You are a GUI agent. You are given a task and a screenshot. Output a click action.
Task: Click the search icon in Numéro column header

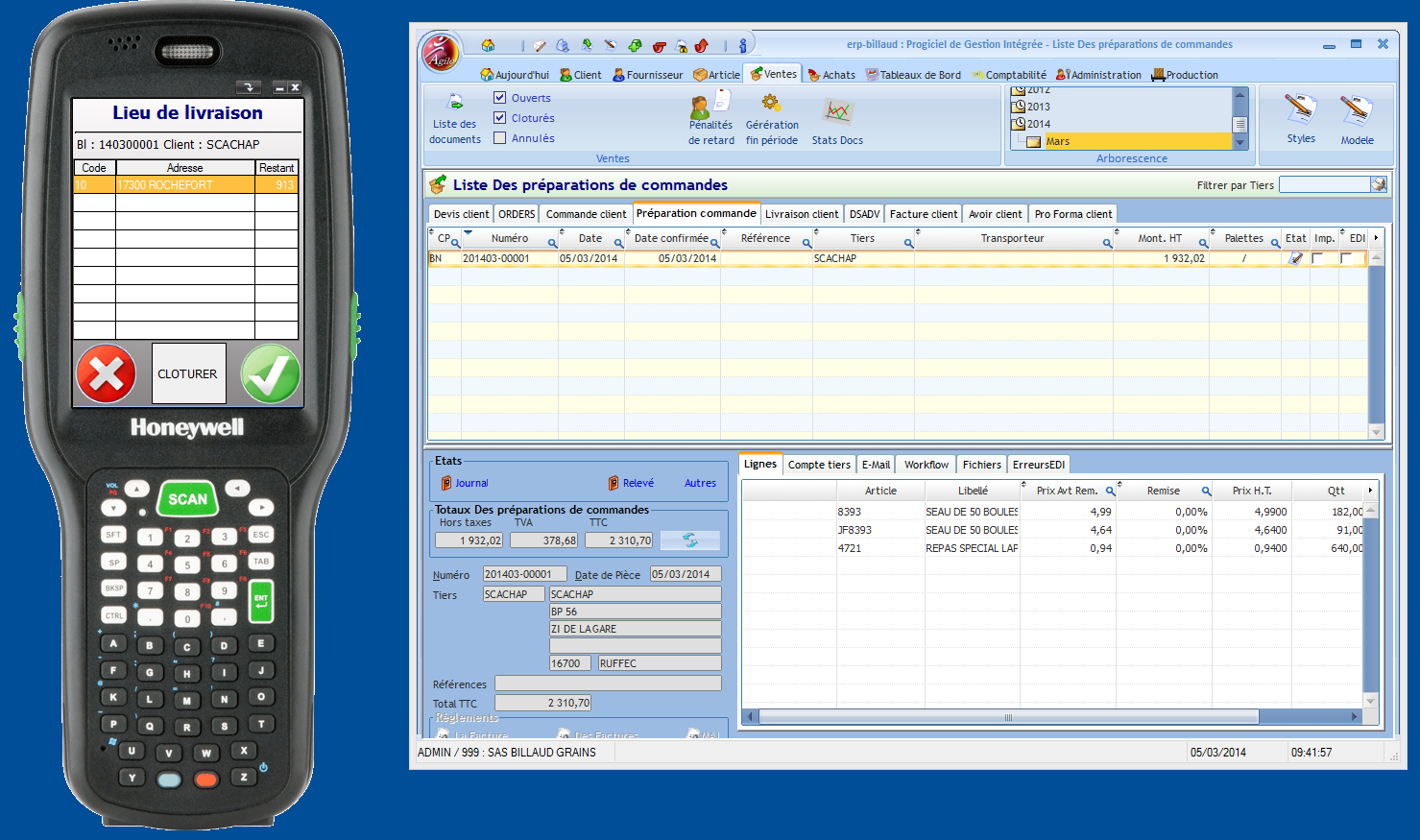tap(552, 243)
